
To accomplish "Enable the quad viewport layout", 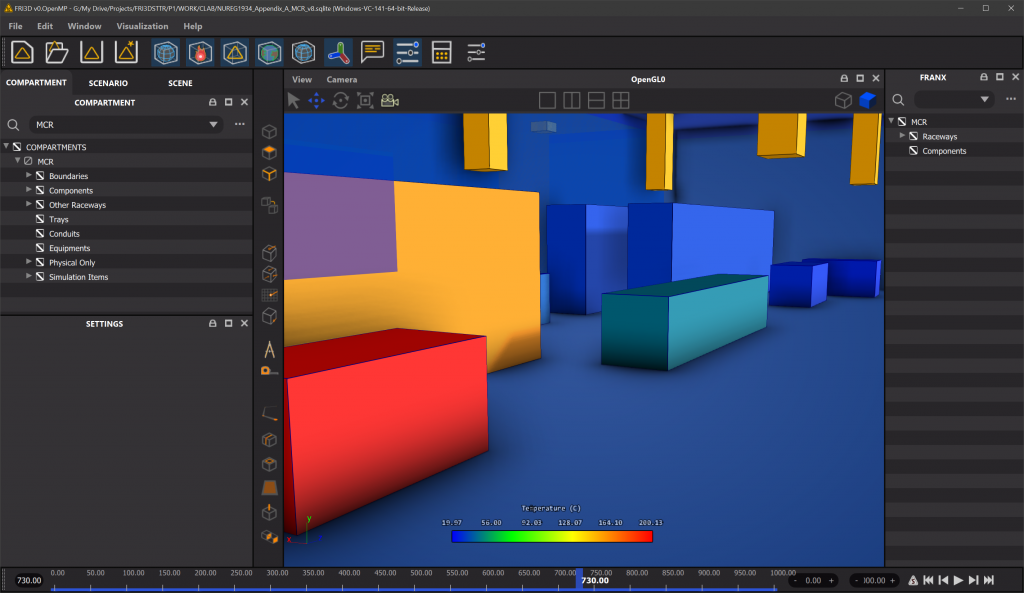I will (x=621, y=100).
